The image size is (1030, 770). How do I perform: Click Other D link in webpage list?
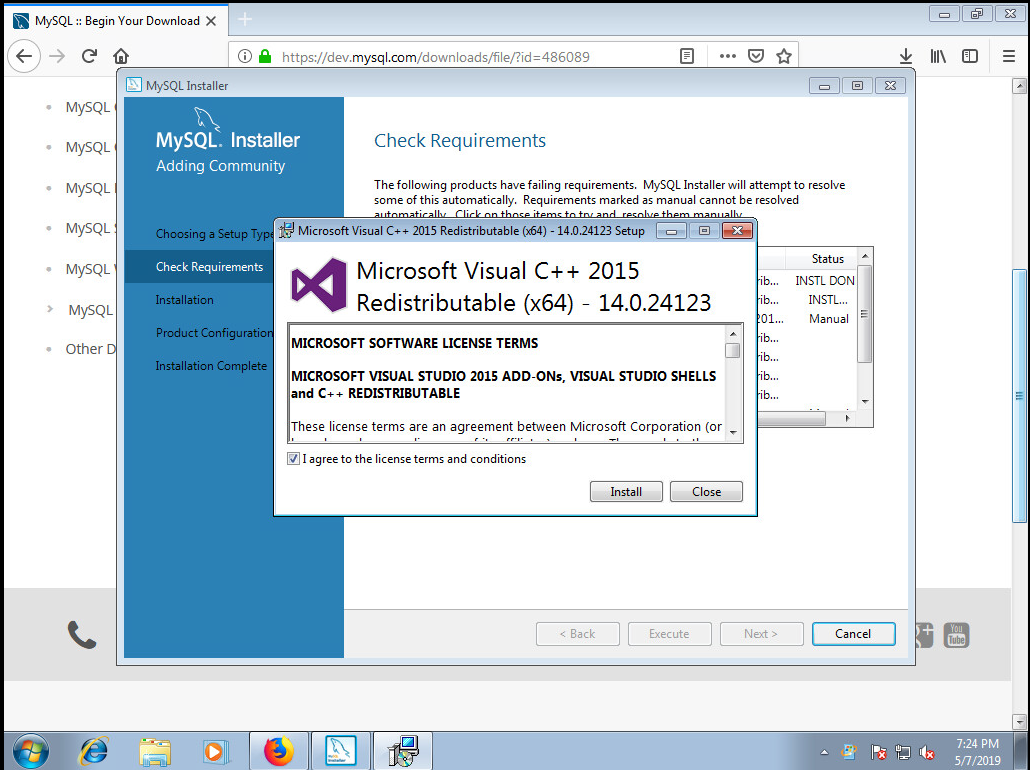tap(91, 349)
